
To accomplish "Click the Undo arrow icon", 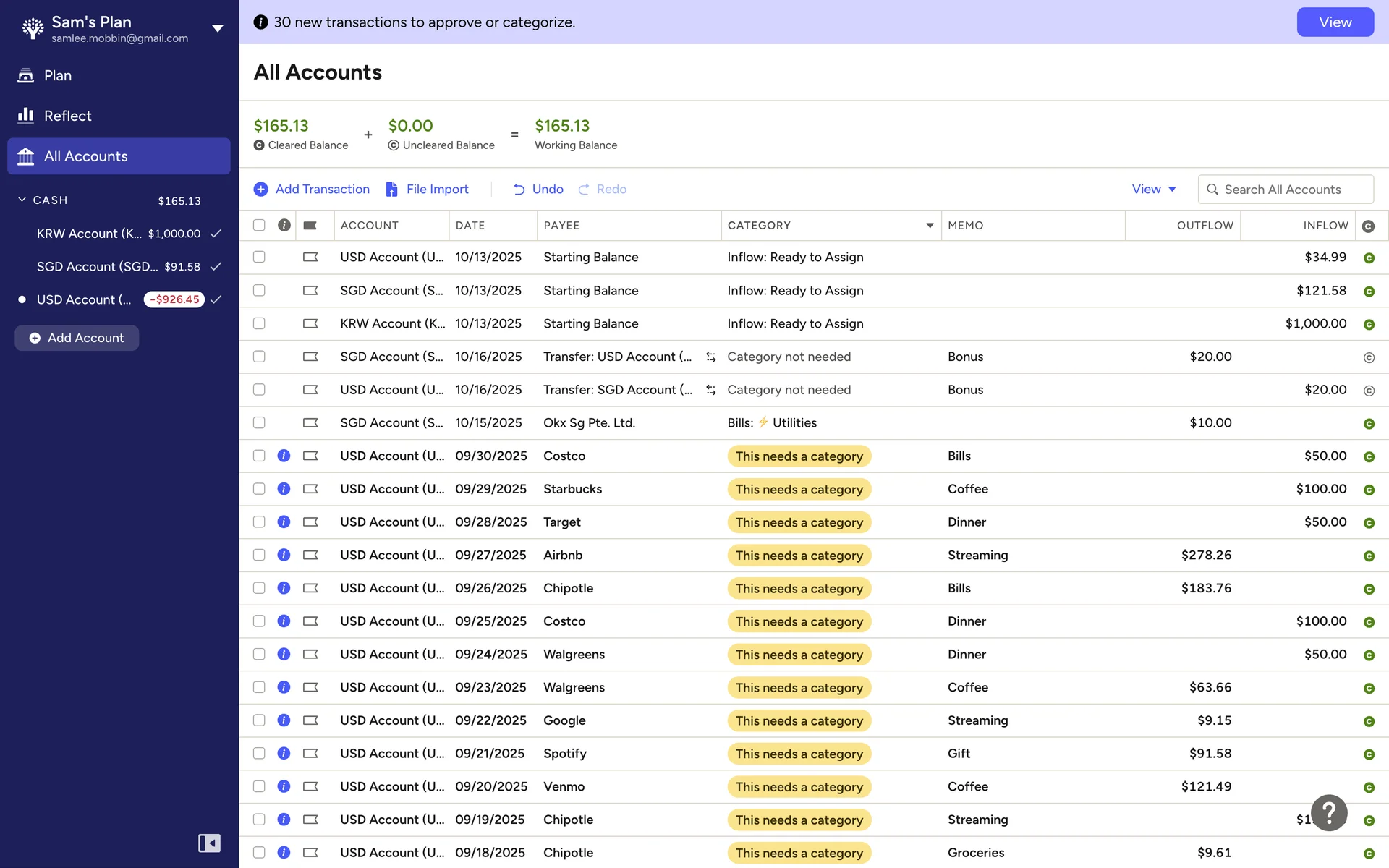I will click(x=519, y=190).
